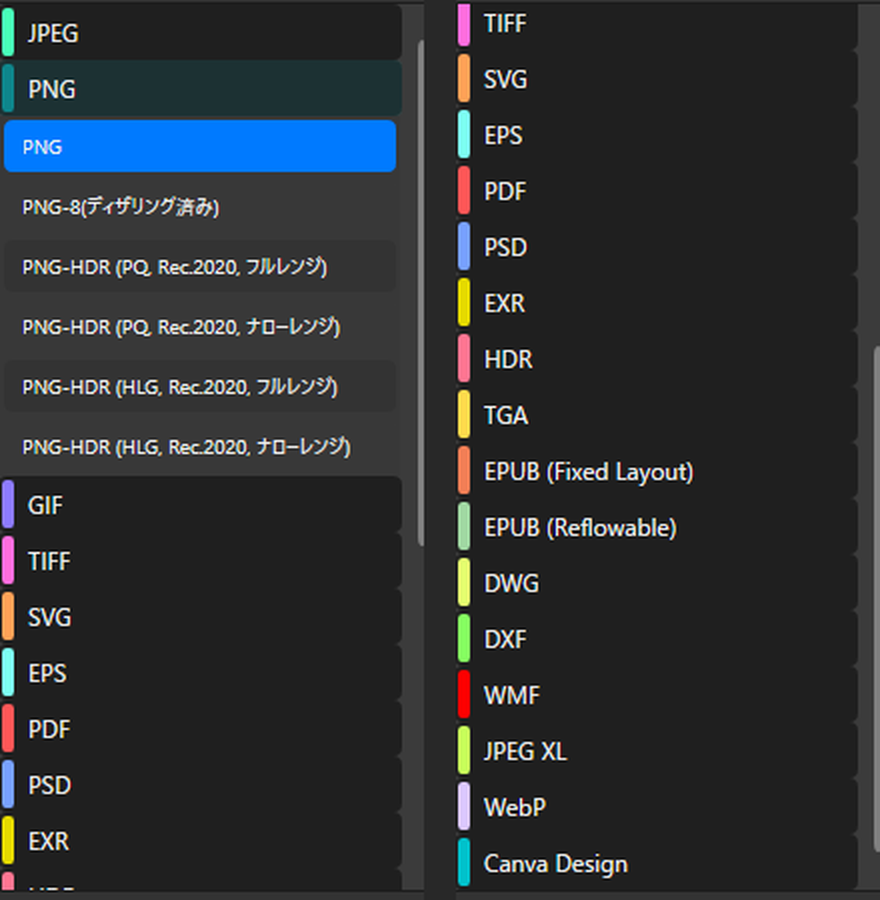Pick PNG-HDR (HLG, Rec.2020, フルレンジ) preset
This screenshot has width=880, height=900.
pos(200,386)
